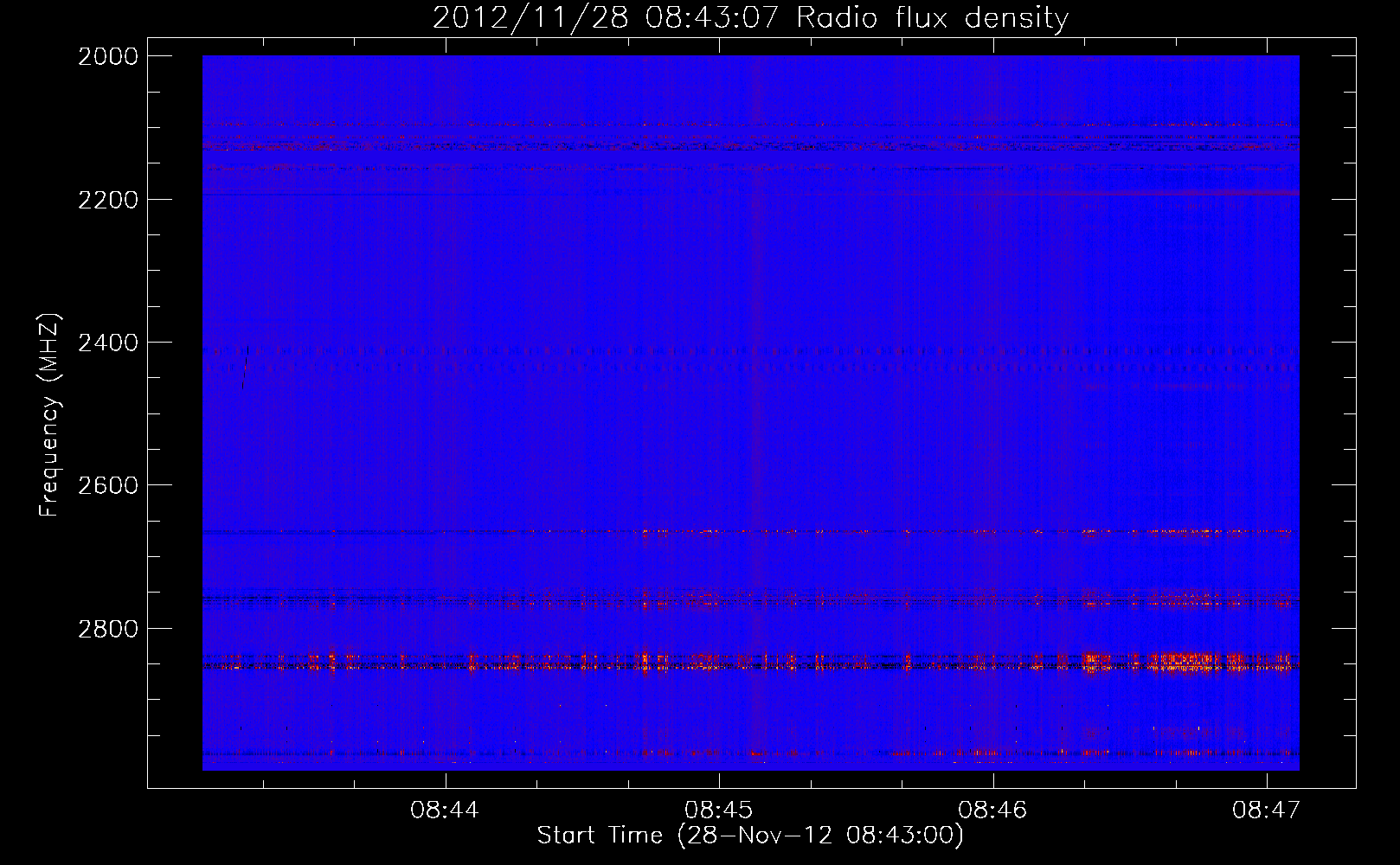Click the 08:44 time tick label
The height and width of the screenshot is (865, 1400).
coord(445,811)
